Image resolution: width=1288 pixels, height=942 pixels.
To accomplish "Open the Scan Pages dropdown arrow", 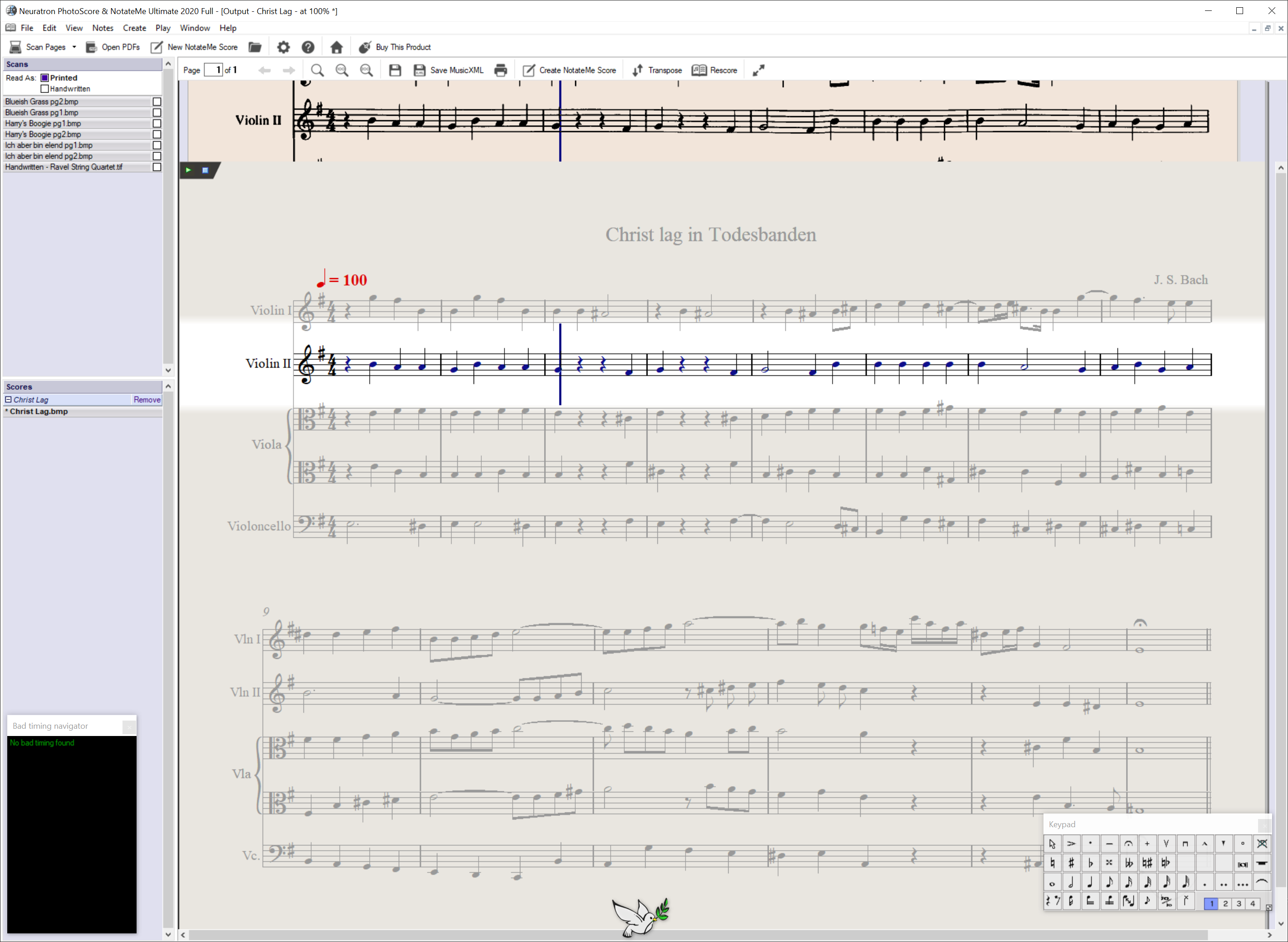I will coord(74,47).
